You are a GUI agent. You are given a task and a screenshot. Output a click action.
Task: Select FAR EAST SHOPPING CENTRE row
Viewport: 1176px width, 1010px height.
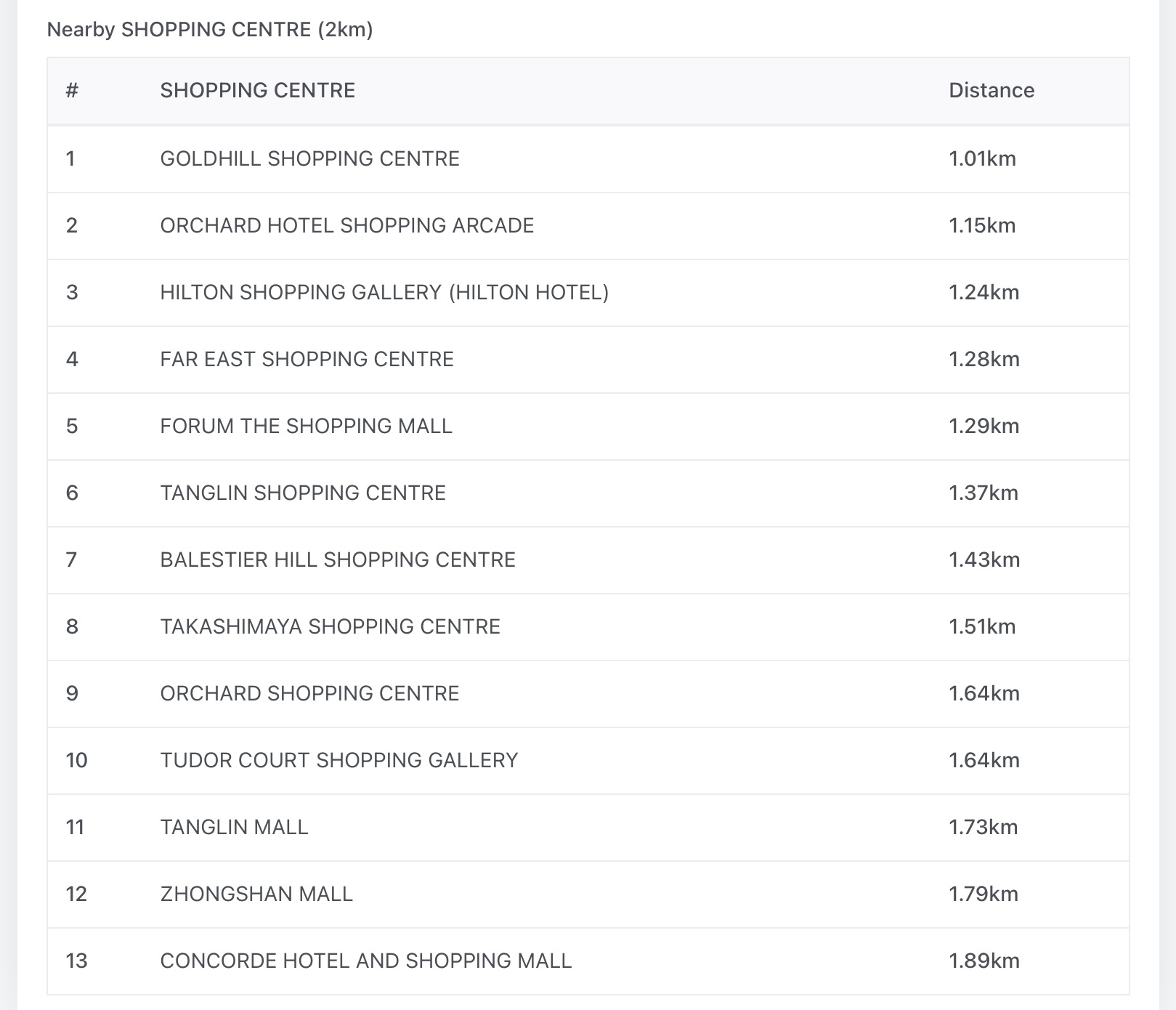(x=307, y=359)
